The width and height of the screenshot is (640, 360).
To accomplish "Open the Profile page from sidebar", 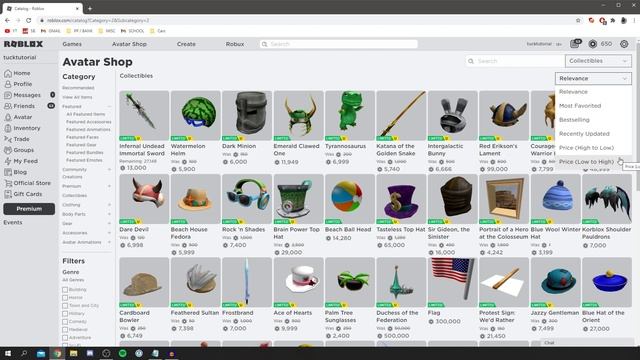I will (x=18, y=84).
